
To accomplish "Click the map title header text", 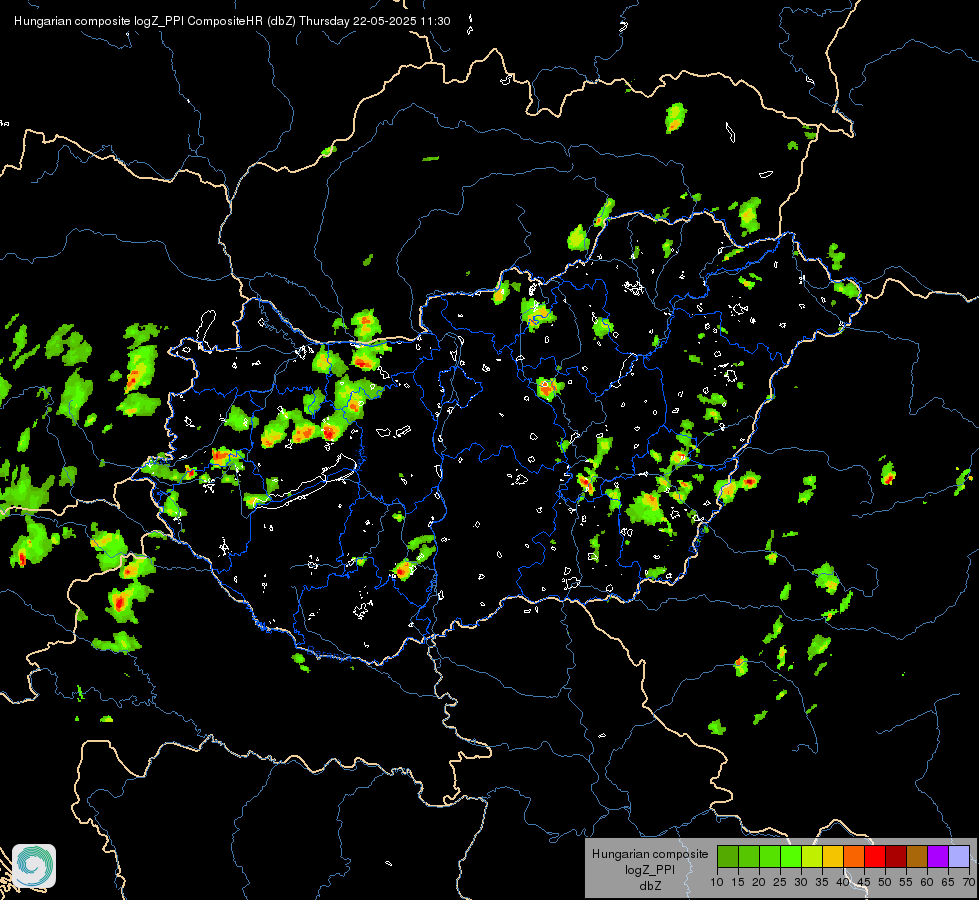I will pos(232,21).
